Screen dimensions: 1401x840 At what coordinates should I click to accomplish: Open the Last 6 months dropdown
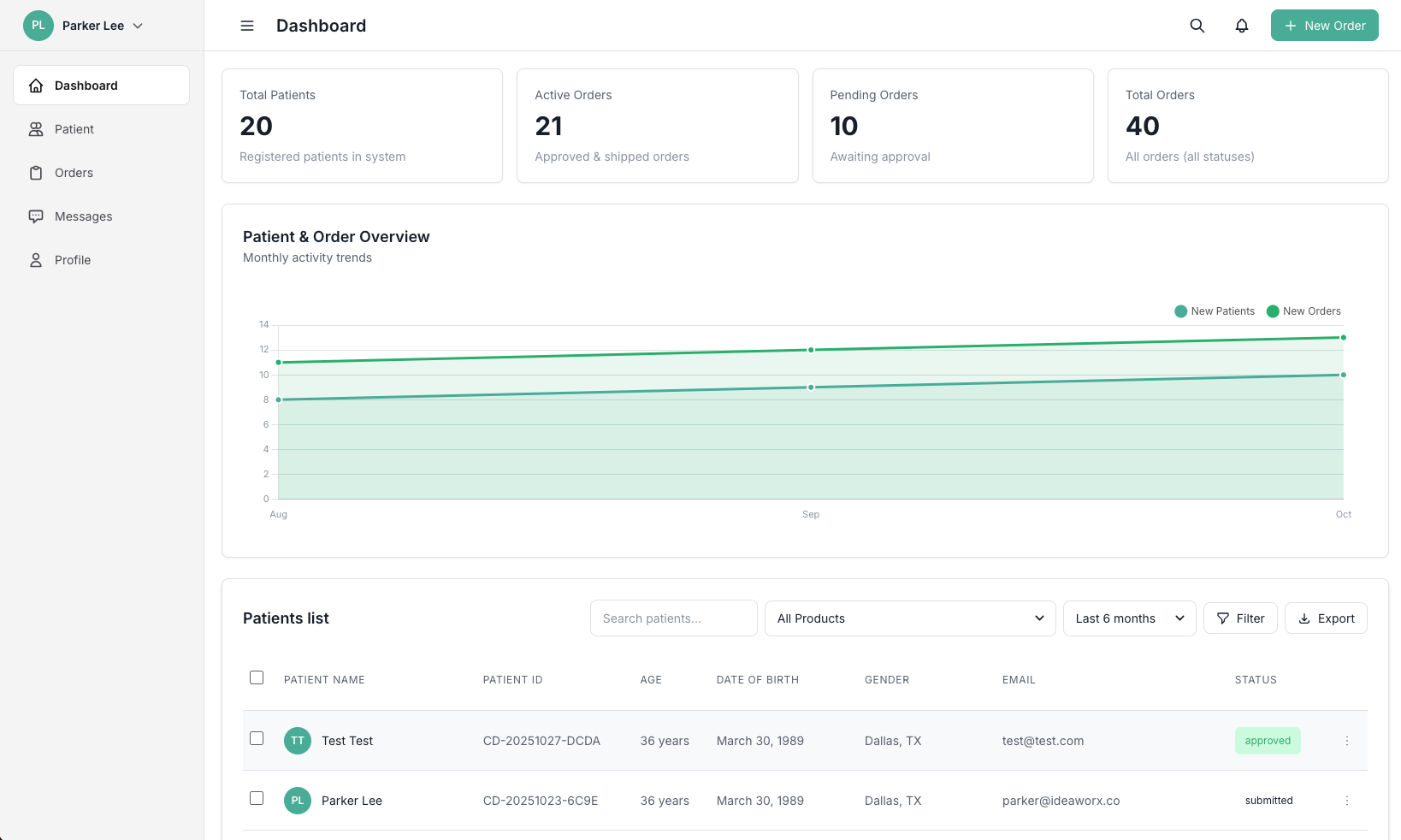tap(1129, 618)
